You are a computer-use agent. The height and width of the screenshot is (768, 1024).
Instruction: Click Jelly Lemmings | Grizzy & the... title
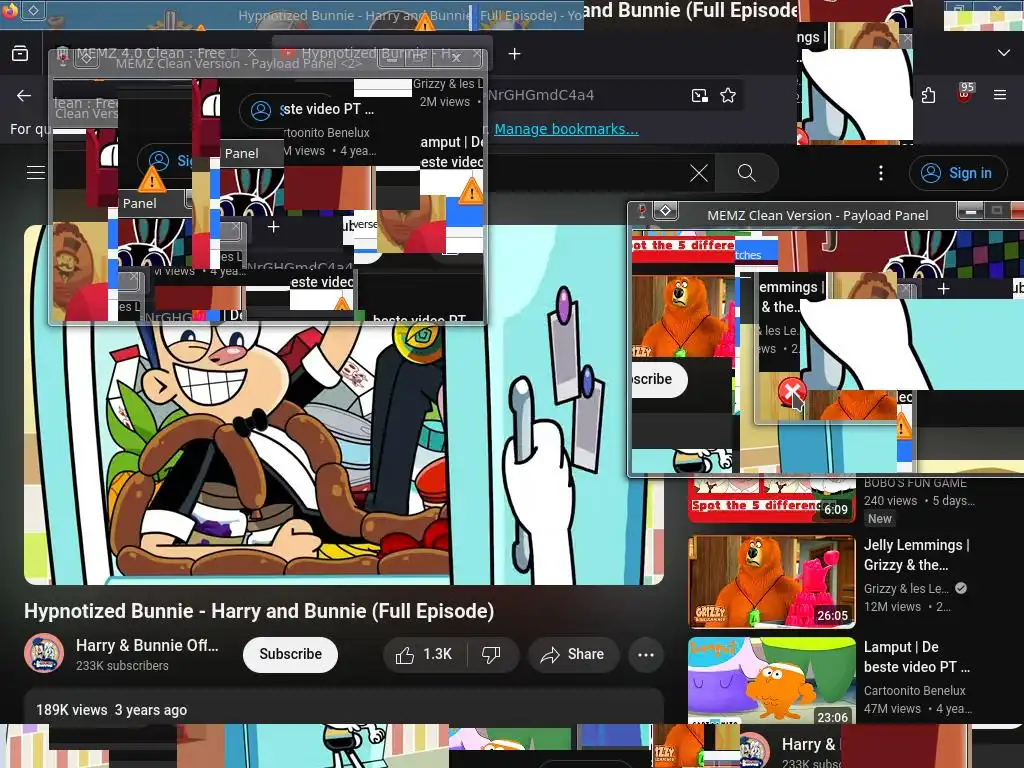tap(916, 555)
